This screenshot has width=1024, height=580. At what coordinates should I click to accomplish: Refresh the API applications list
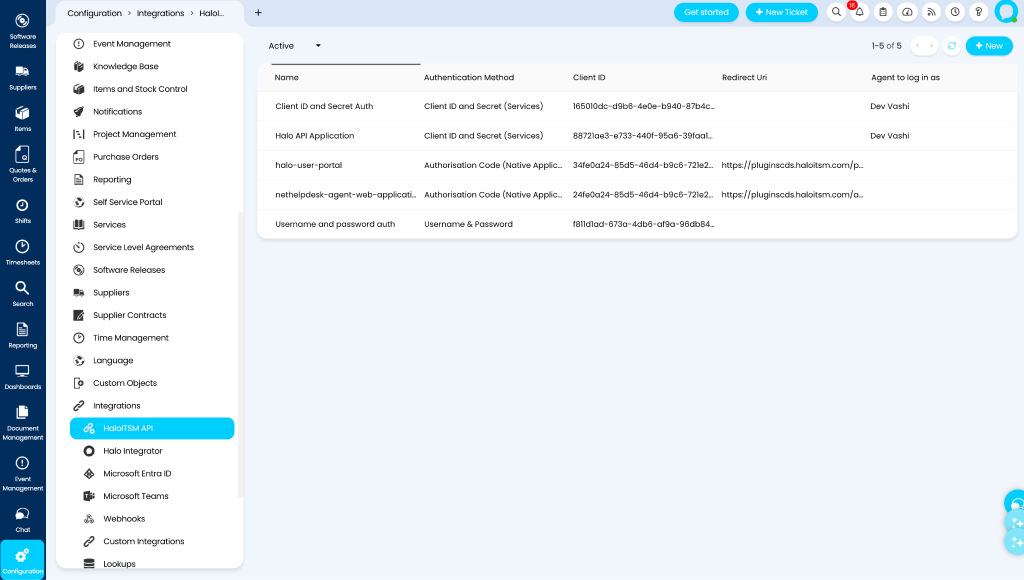tap(952, 46)
